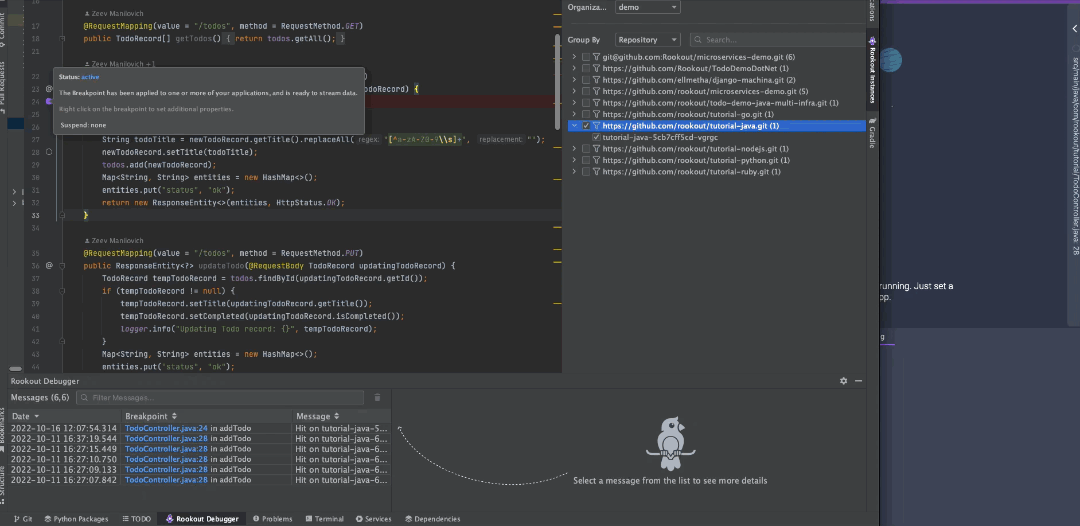Collapse the tutorial-java.git tree node
The width and height of the screenshot is (1080, 526).
(x=574, y=126)
